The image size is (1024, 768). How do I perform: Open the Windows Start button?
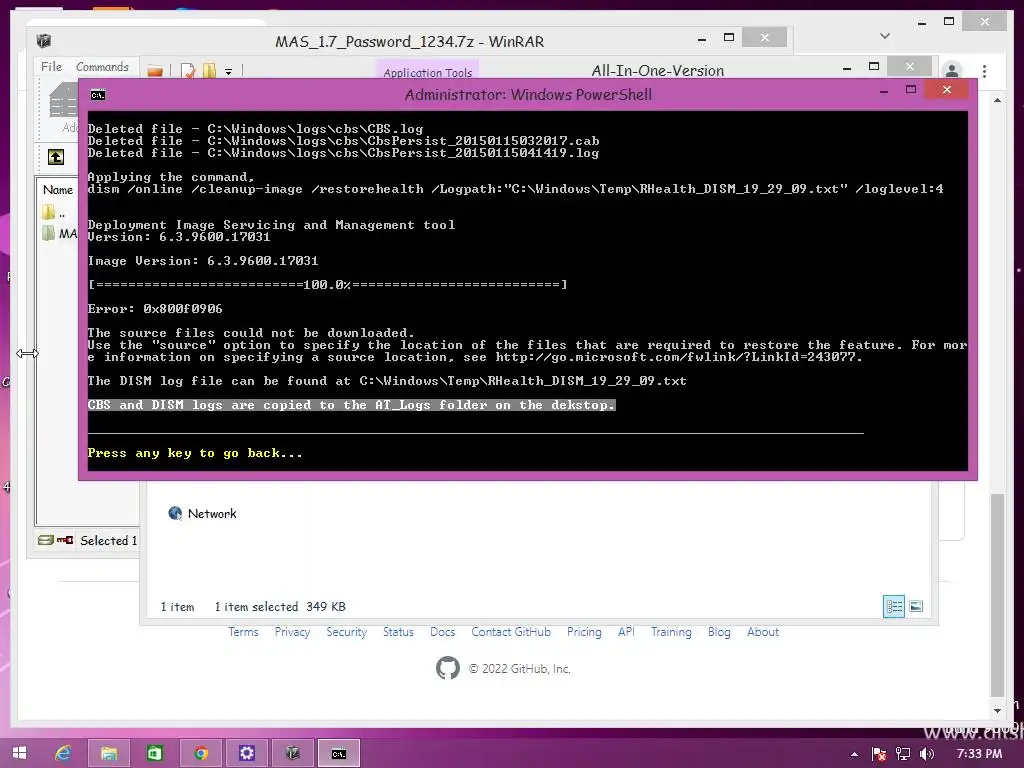[19, 753]
